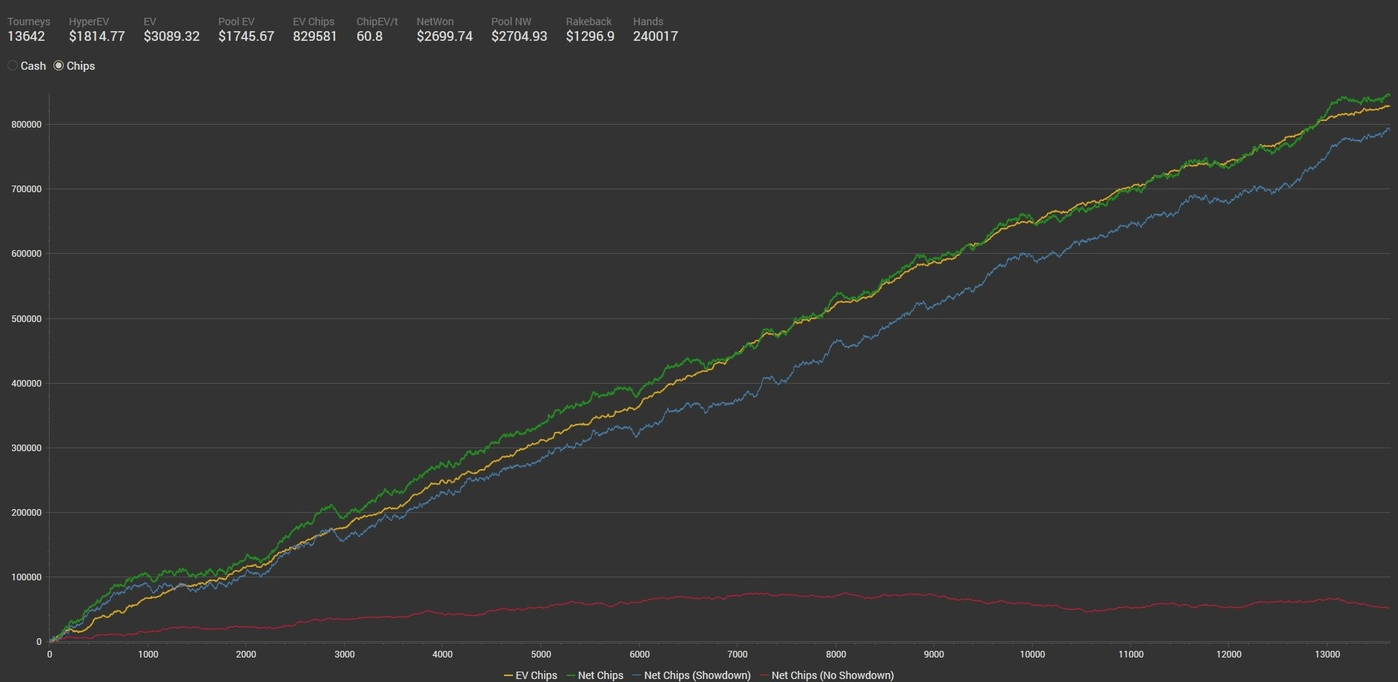This screenshot has height=682, width=1398.
Task: Click the NetWon value $2699.74
Action: [445, 36]
